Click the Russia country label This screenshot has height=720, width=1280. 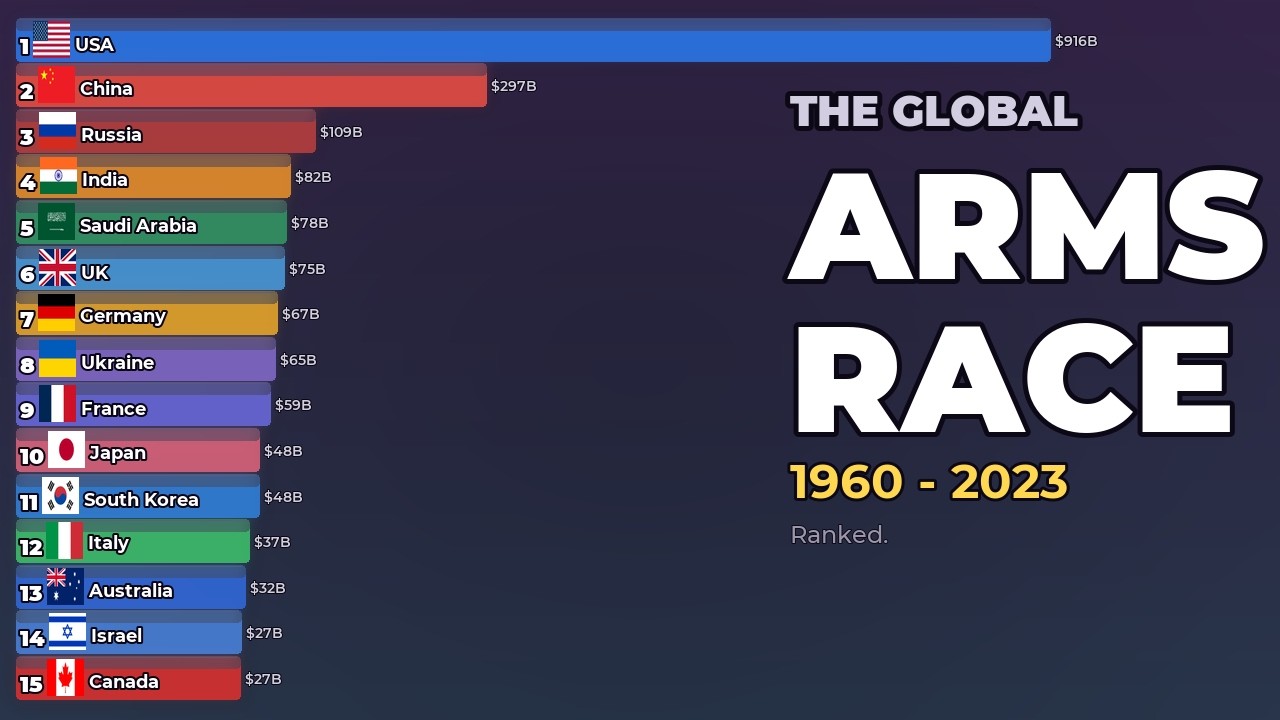pyautogui.click(x=111, y=134)
